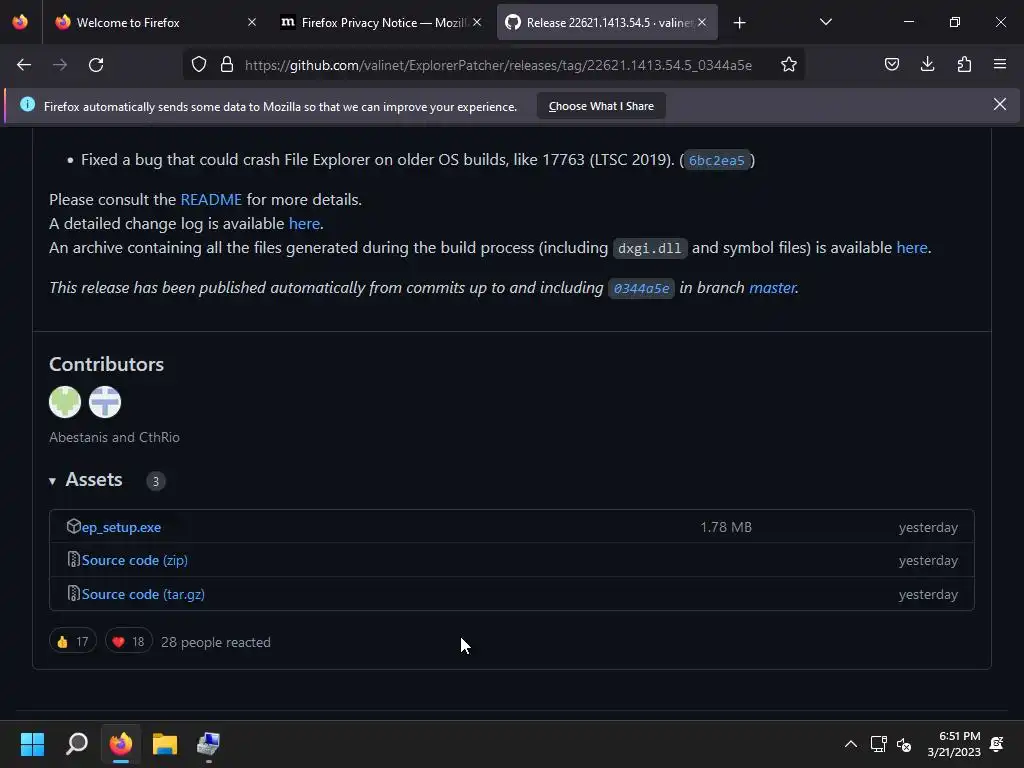Open the build archive here link
The height and width of the screenshot is (768, 1024).
pyautogui.click(x=912, y=248)
